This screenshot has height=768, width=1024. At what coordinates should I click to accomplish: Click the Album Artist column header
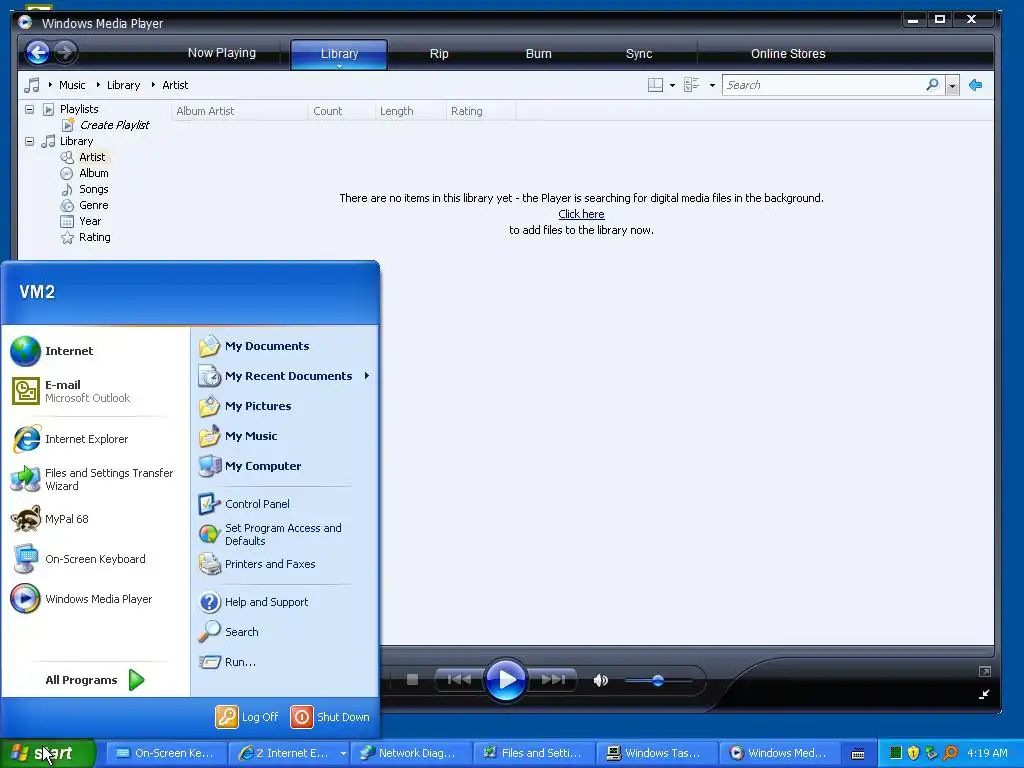pyautogui.click(x=239, y=111)
